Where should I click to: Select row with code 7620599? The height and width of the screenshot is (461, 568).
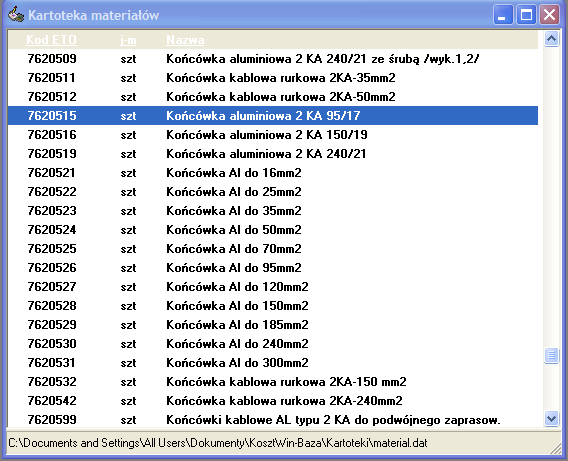pos(273,420)
